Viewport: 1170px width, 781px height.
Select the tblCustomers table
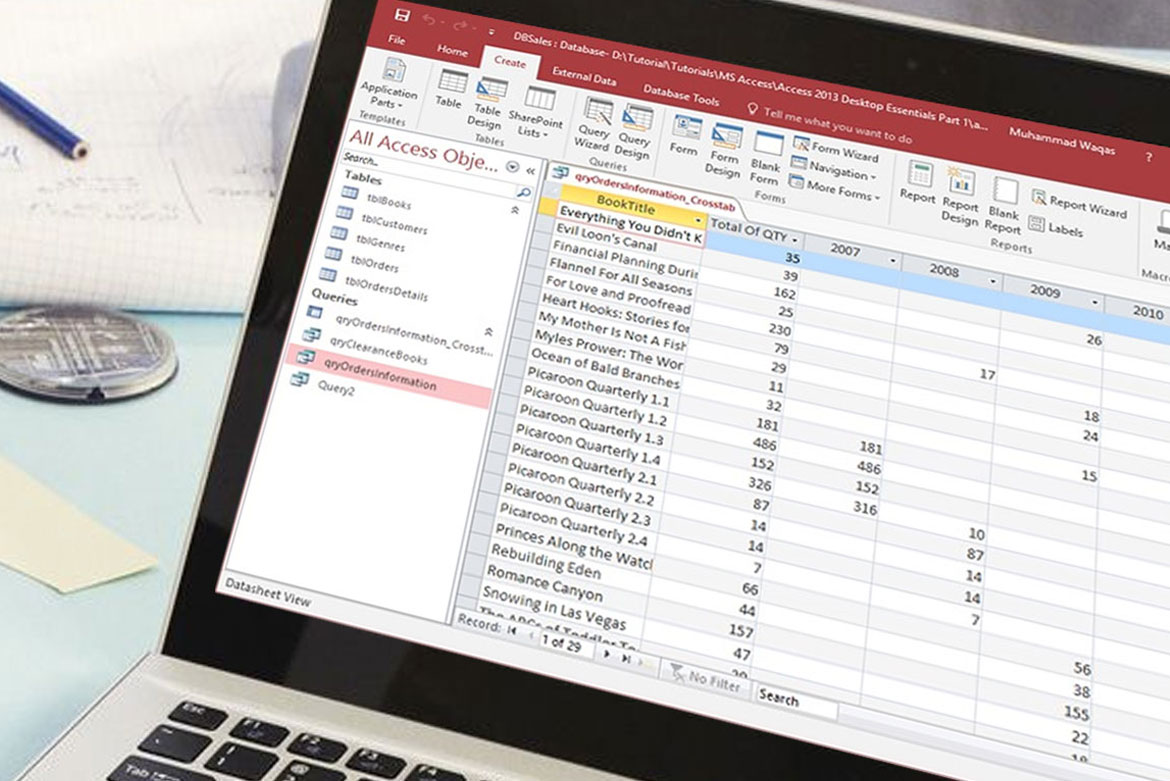[x=384, y=220]
